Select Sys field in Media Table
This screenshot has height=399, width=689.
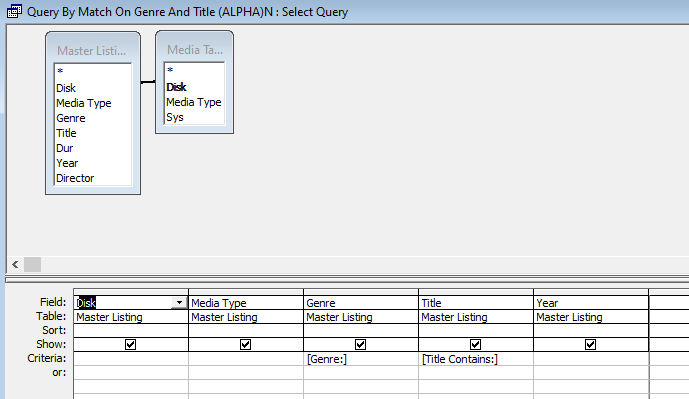tap(174, 117)
